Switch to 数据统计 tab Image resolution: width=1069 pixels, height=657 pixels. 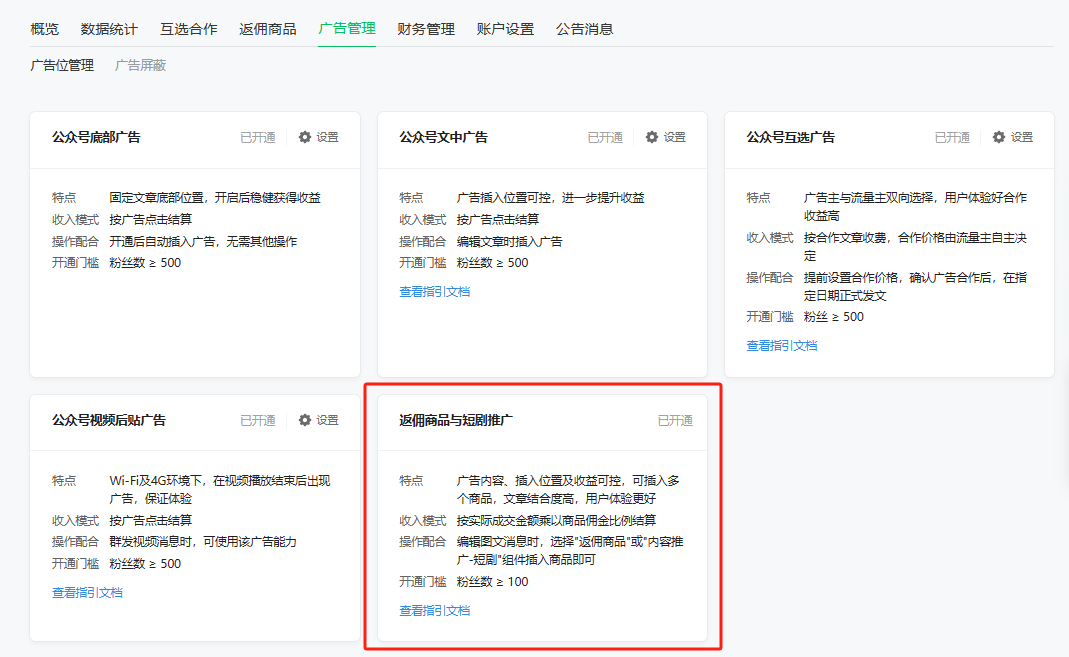(x=109, y=29)
